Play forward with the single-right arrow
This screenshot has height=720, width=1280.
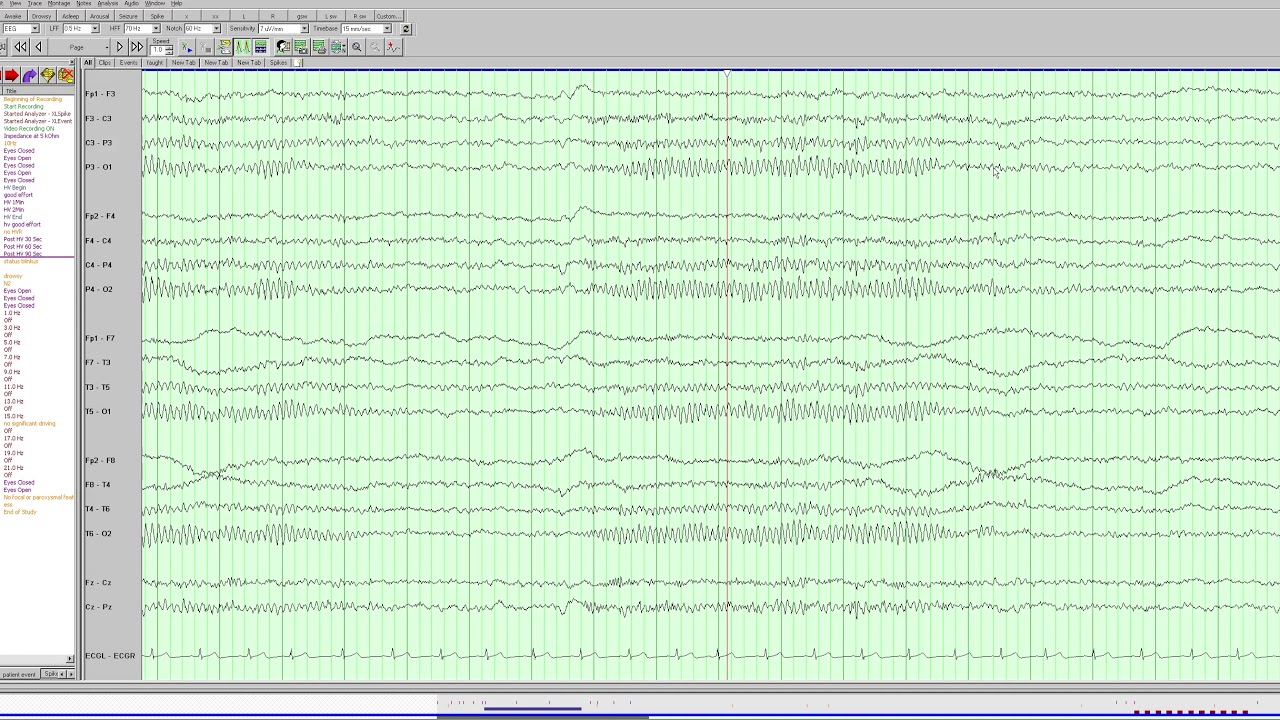[x=119, y=47]
